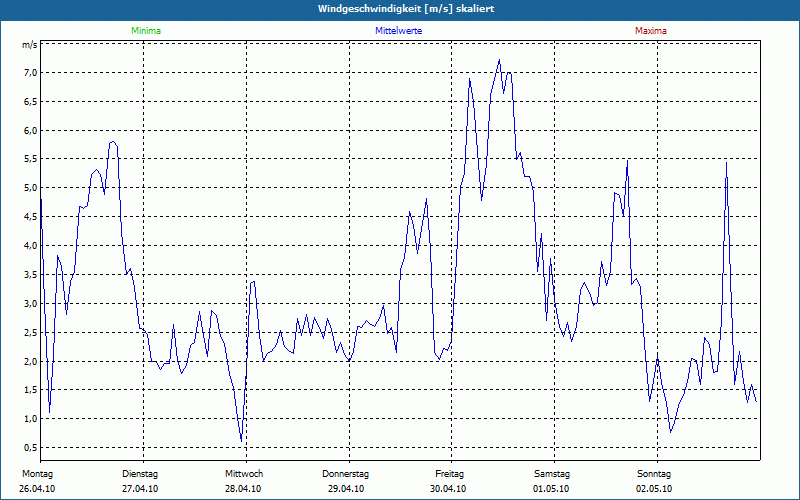Click the highest wind peak on Freitag
The width and height of the screenshot is (800, 500).
[x=499, y=60]
